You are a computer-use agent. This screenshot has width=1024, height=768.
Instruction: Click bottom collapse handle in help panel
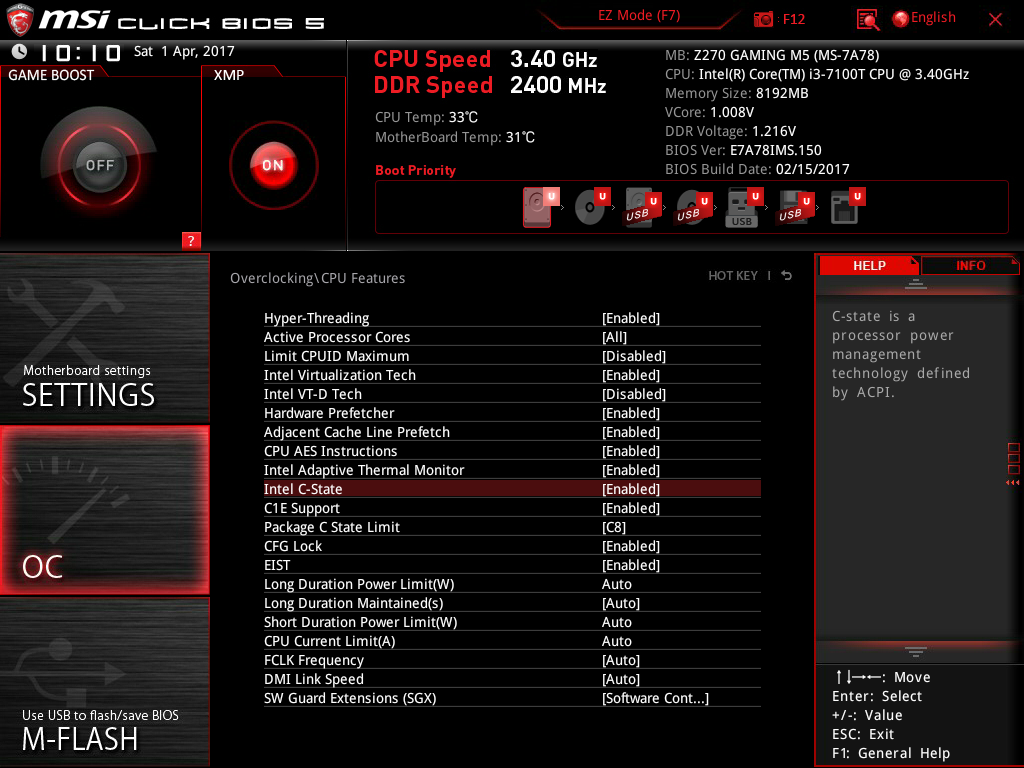tap(916, 652)
